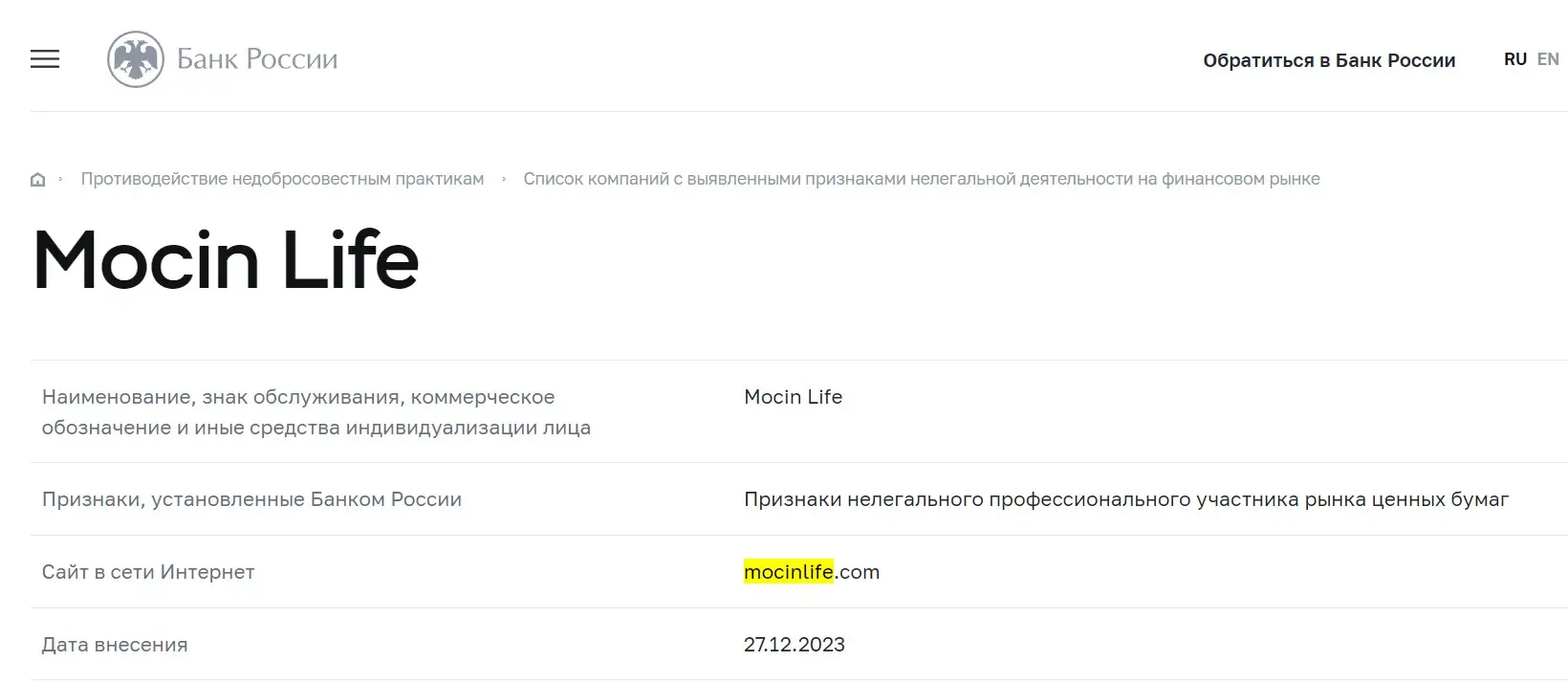Click the first breadcrumb chevron after home icon
Image resolution: width=1568 pixels, height=683 pixels.
[61, 179]
